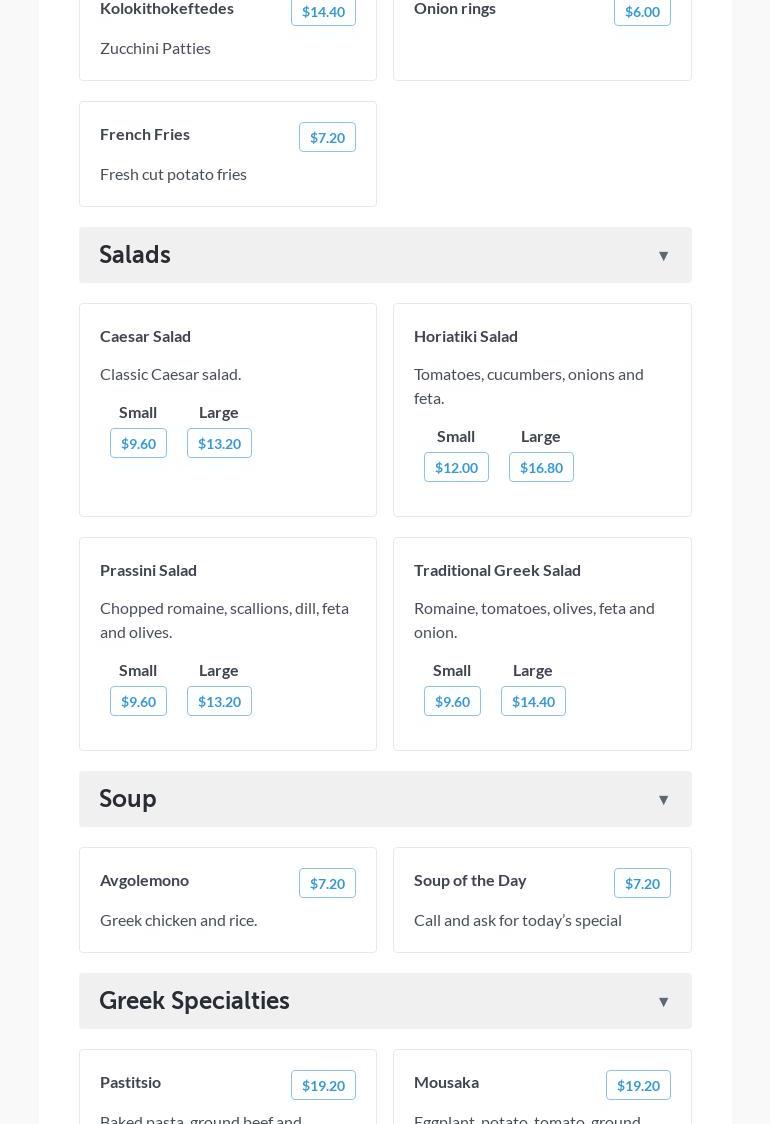
Task: Click the Kolokithokeftedes $14.40 price
Action: tap(323, 11)
